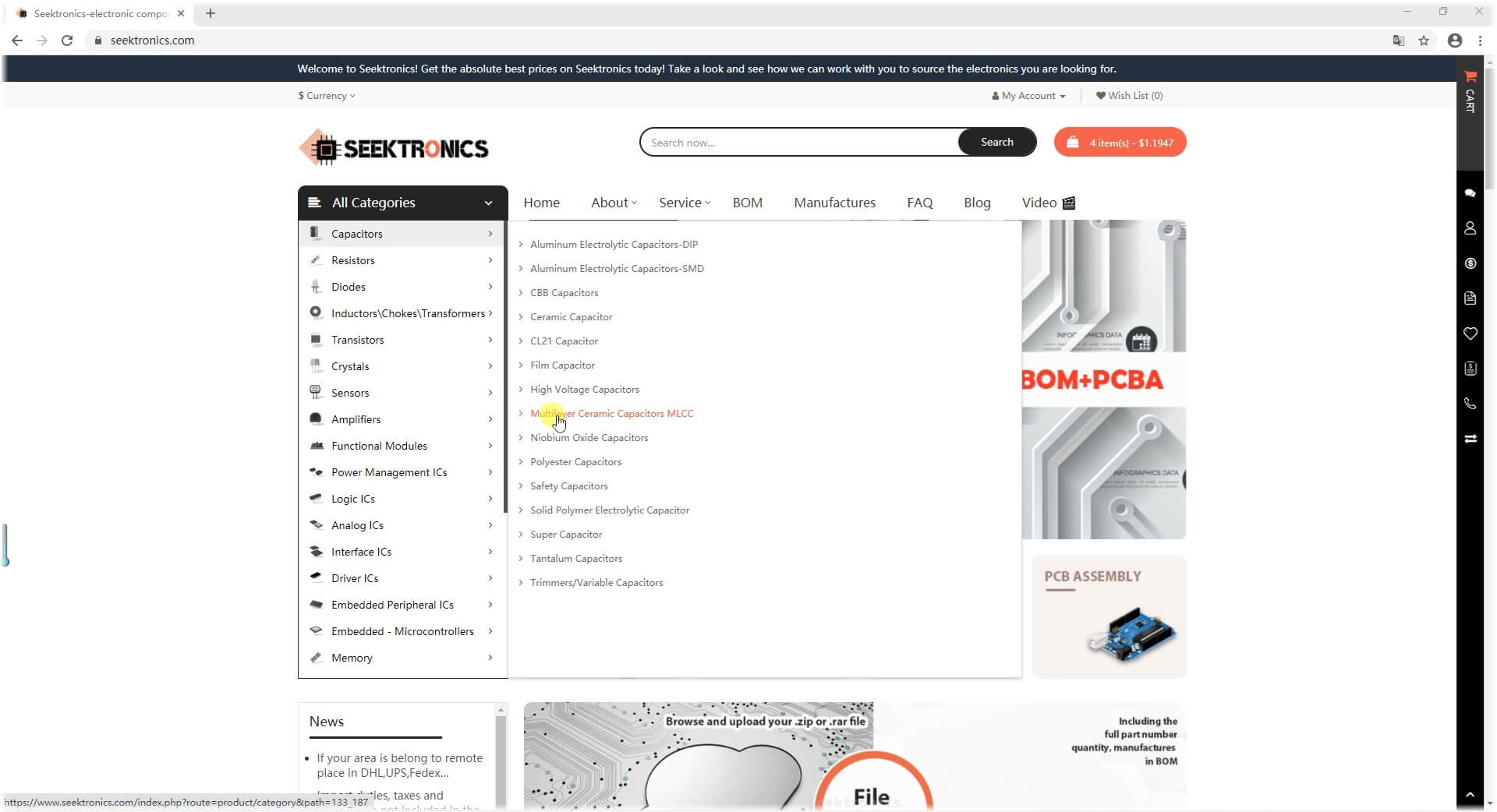The width and height of the screenshot is (1497, 812).
Task: Open High Voltage Capacitors link
Action: click(584, 390)
